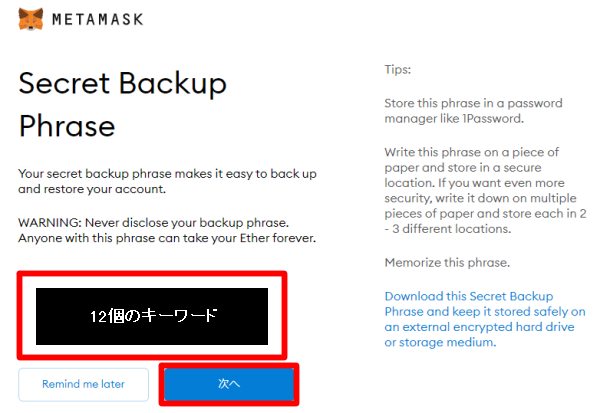
Task: Click the 'Secret Backup' heading line
Action: pyautogui.click(x=122, y=83)
